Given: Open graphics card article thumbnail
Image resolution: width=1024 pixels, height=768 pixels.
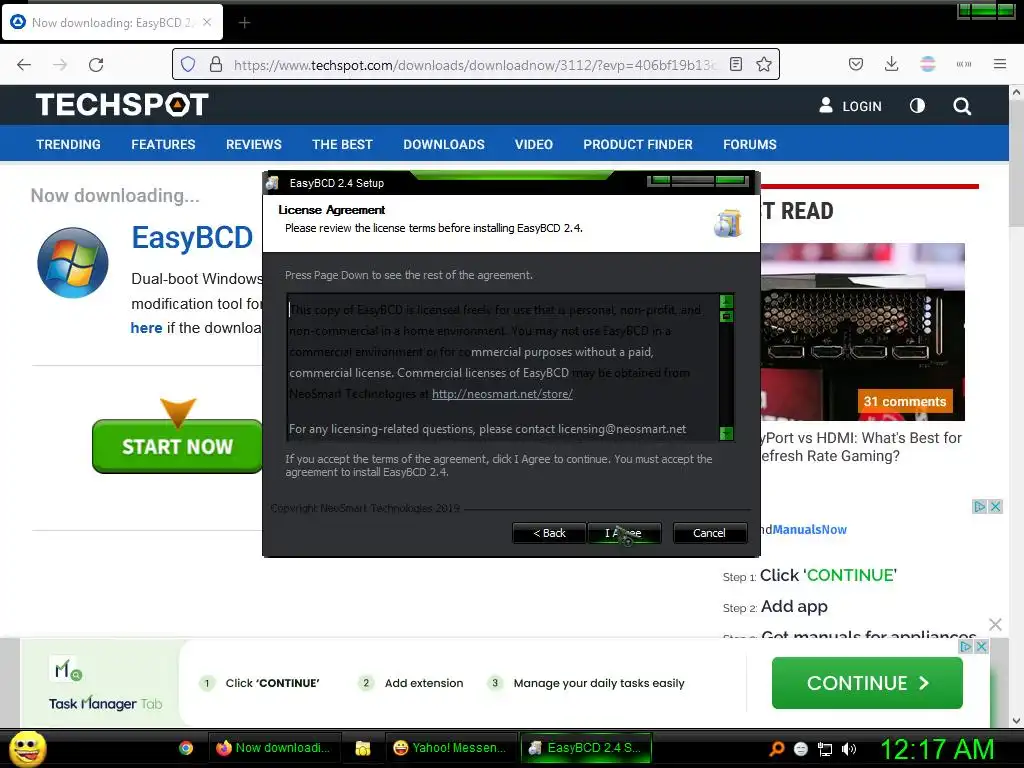Looking at the screenshot, I should coord(863,332).
